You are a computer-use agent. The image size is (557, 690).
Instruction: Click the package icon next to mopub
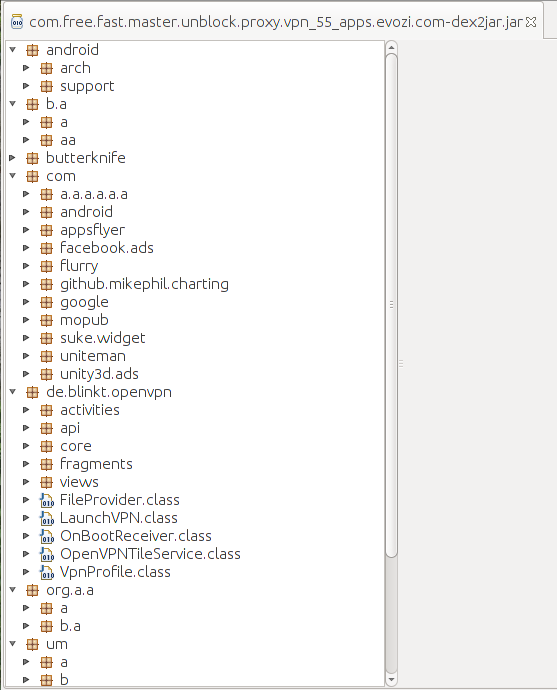coord(46,320)
